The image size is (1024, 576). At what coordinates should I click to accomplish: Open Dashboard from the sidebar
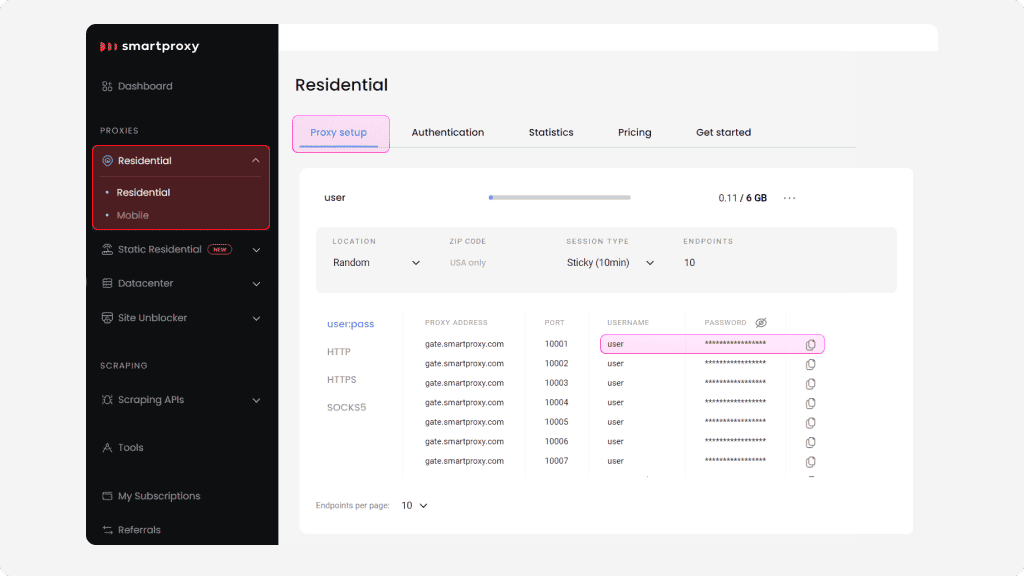(x=144, y=86)
